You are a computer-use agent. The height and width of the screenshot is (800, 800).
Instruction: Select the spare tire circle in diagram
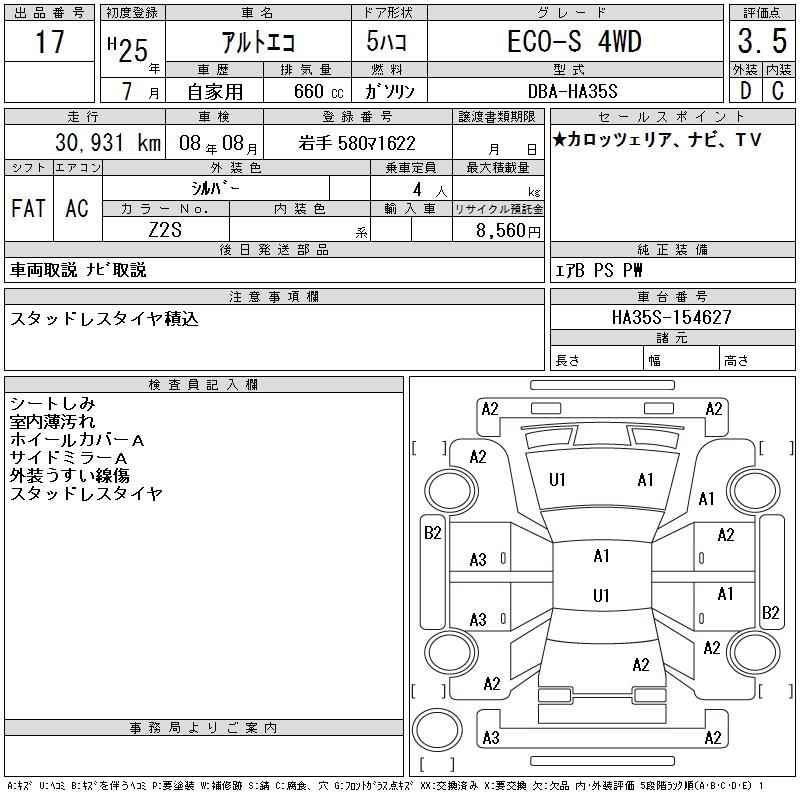437,729
